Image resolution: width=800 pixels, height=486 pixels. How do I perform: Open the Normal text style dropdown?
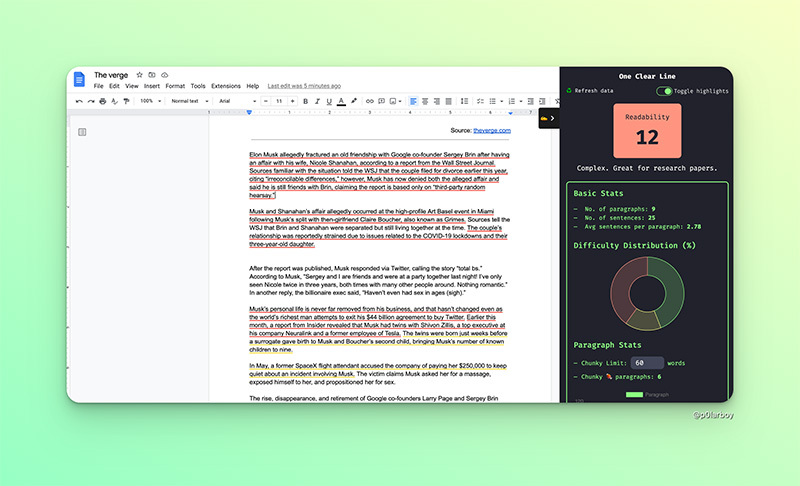coord(190,101)
